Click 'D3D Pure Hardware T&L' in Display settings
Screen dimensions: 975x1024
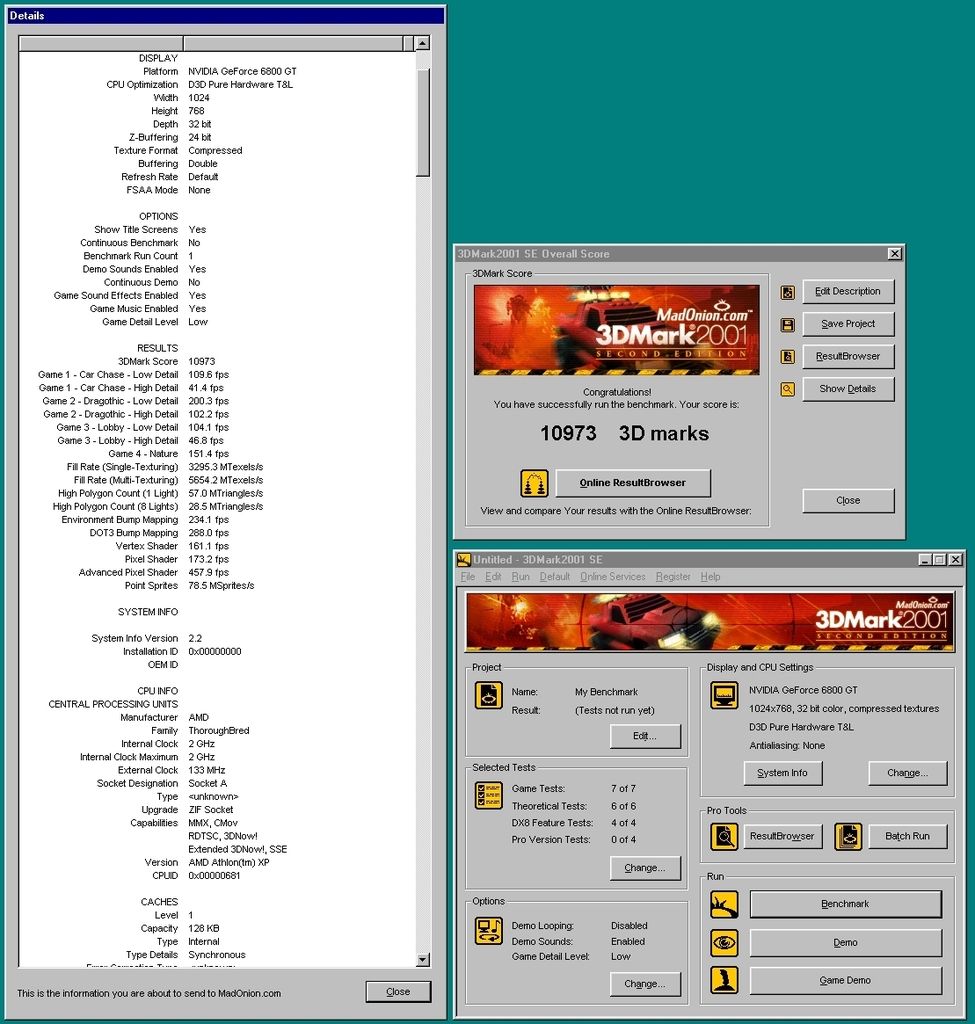point(801,728)
